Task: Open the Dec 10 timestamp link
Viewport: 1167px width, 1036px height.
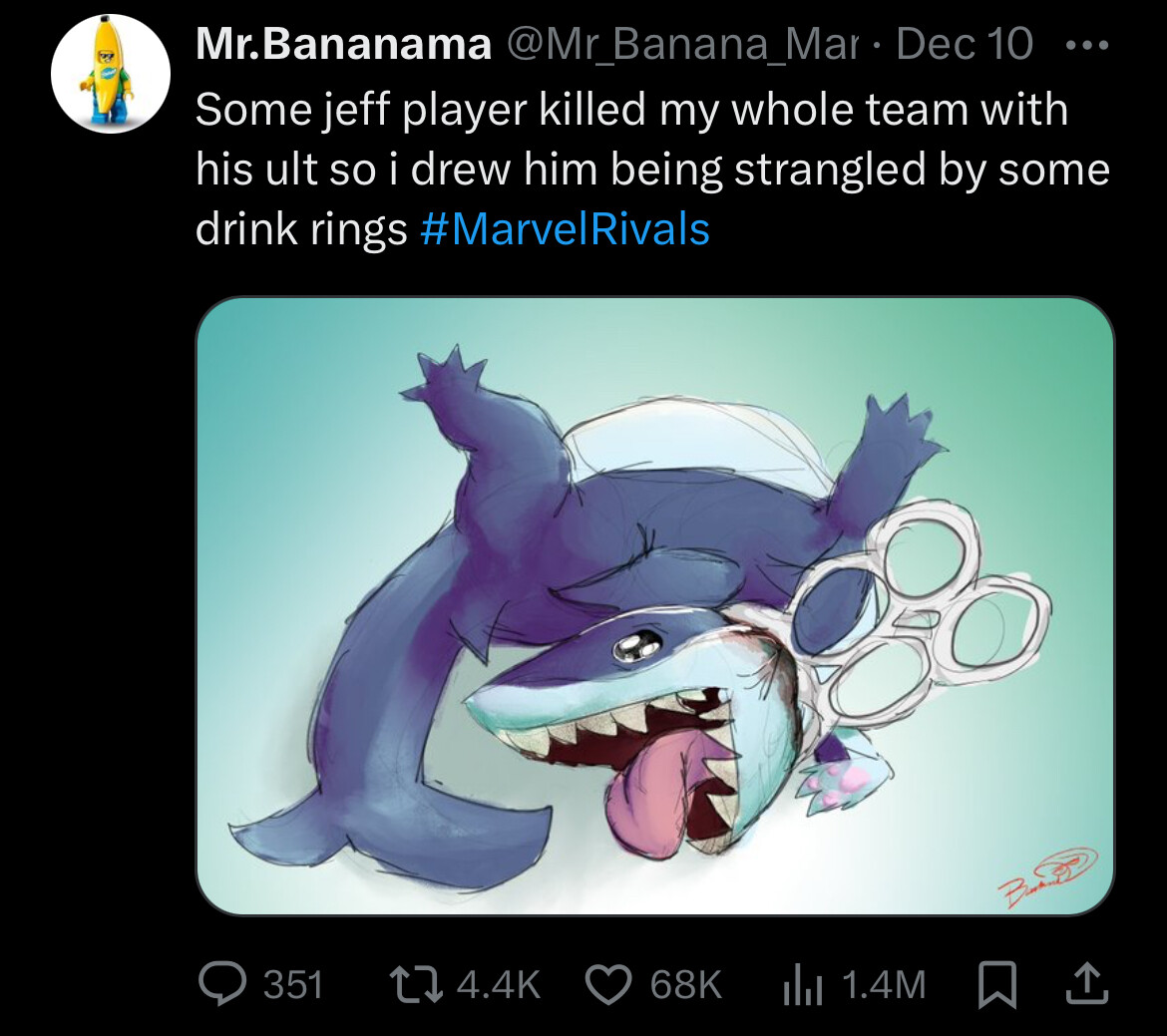Action: coord(965,44)
